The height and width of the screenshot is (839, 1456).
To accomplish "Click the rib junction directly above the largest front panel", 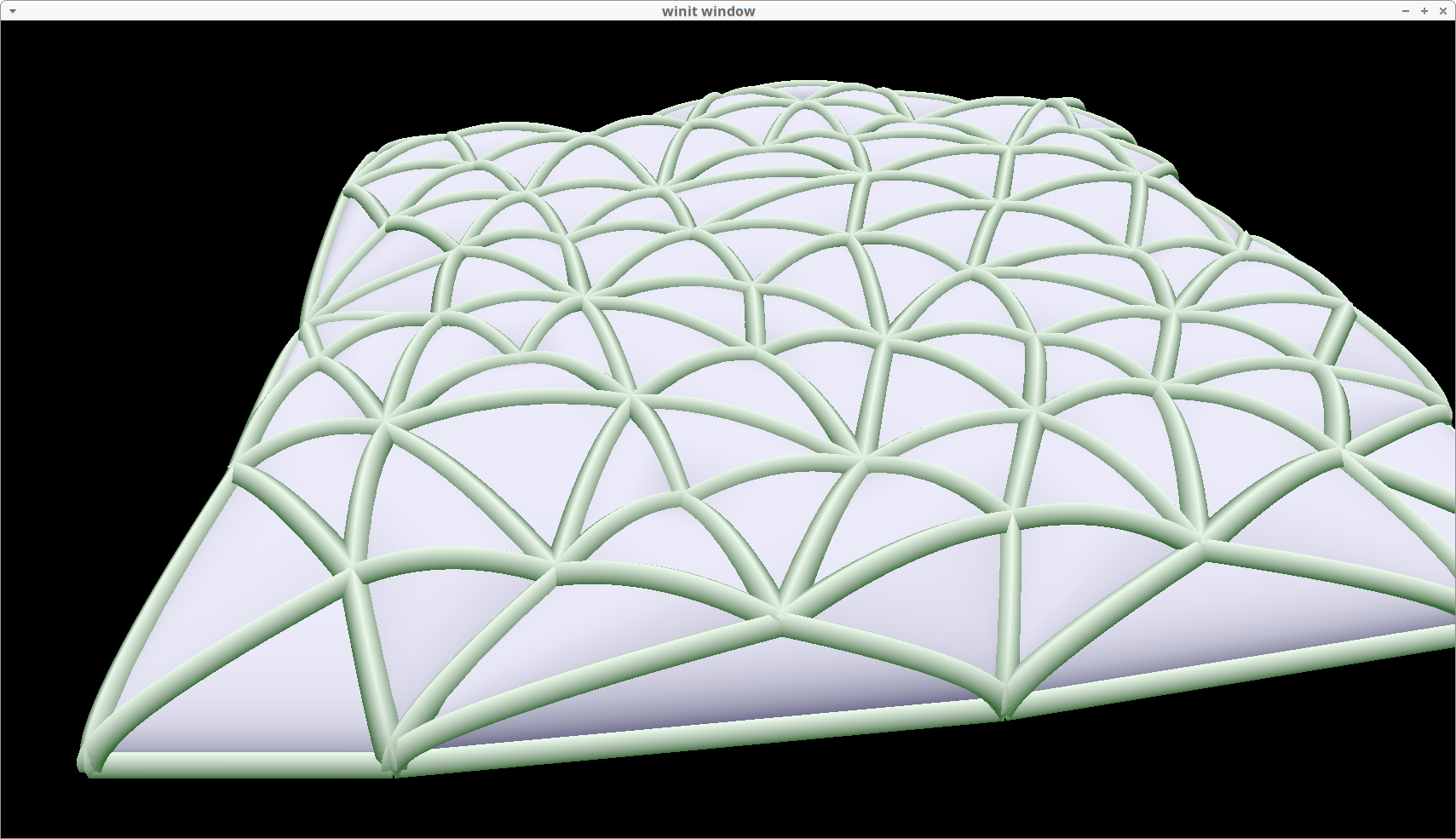I will click(x=780, y=610).
